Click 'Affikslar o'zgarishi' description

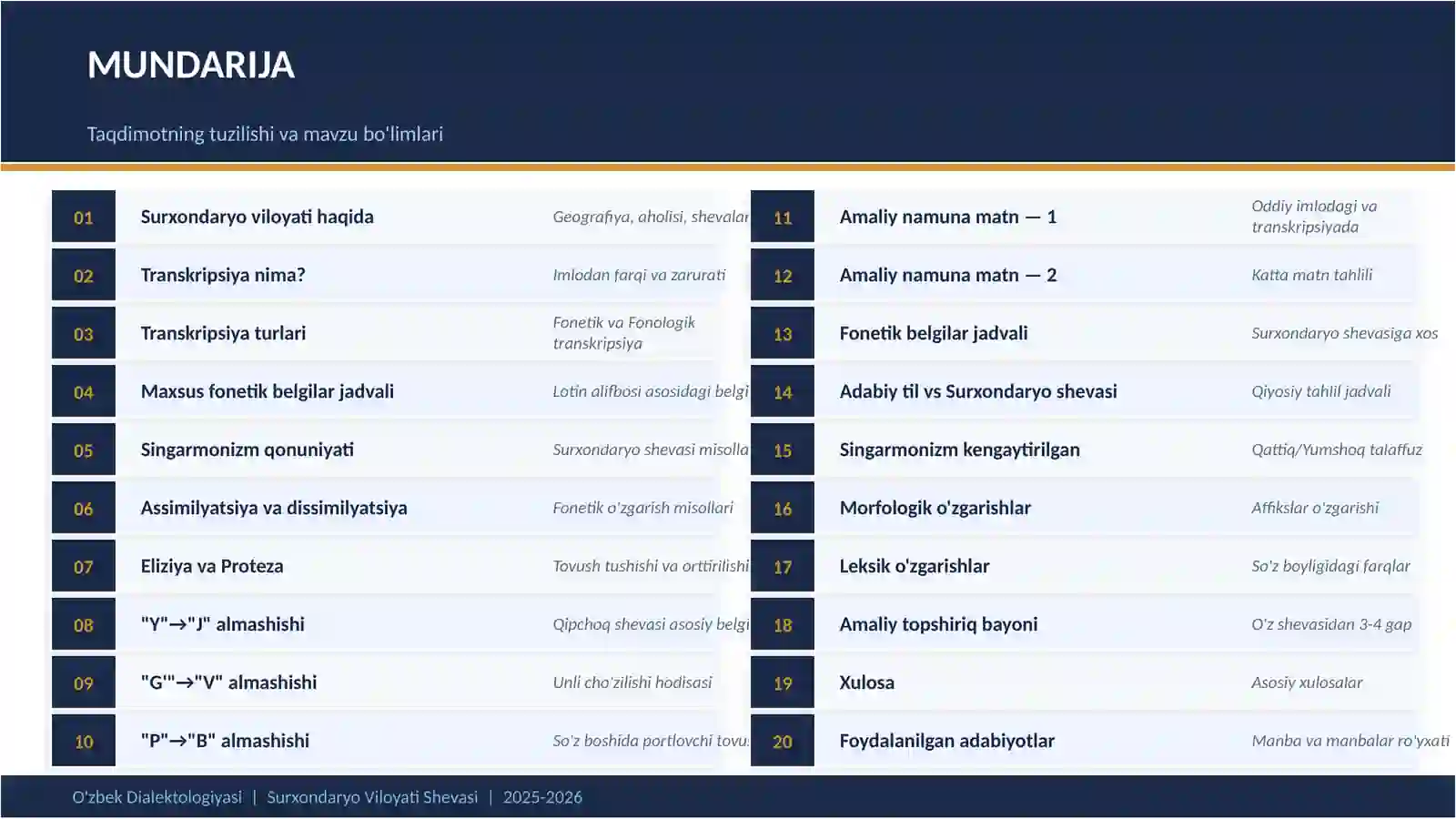(1314, 508)
